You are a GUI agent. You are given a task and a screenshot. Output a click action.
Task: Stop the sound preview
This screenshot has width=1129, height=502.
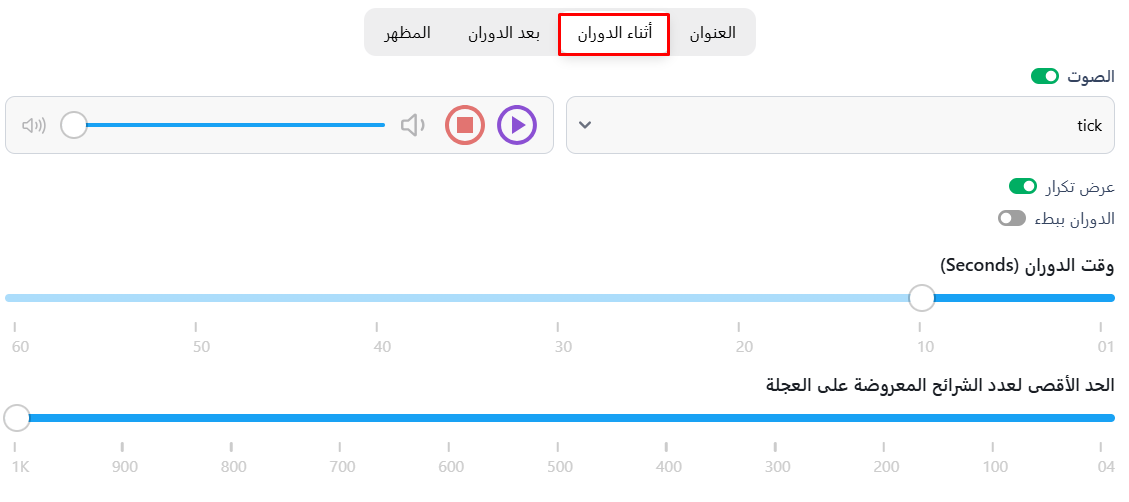click(465, 125)
